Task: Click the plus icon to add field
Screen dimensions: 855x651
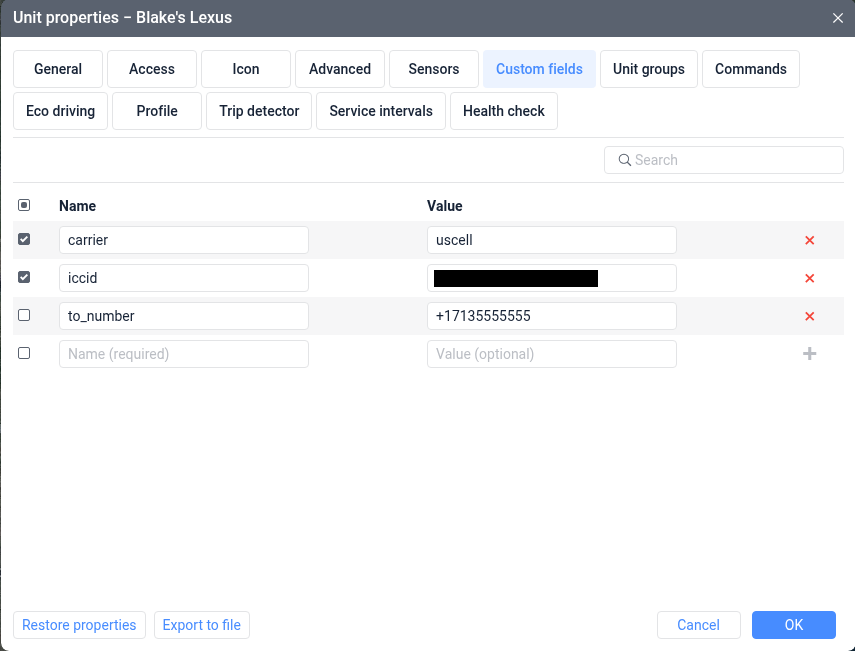Action: (x=810, y=354)
